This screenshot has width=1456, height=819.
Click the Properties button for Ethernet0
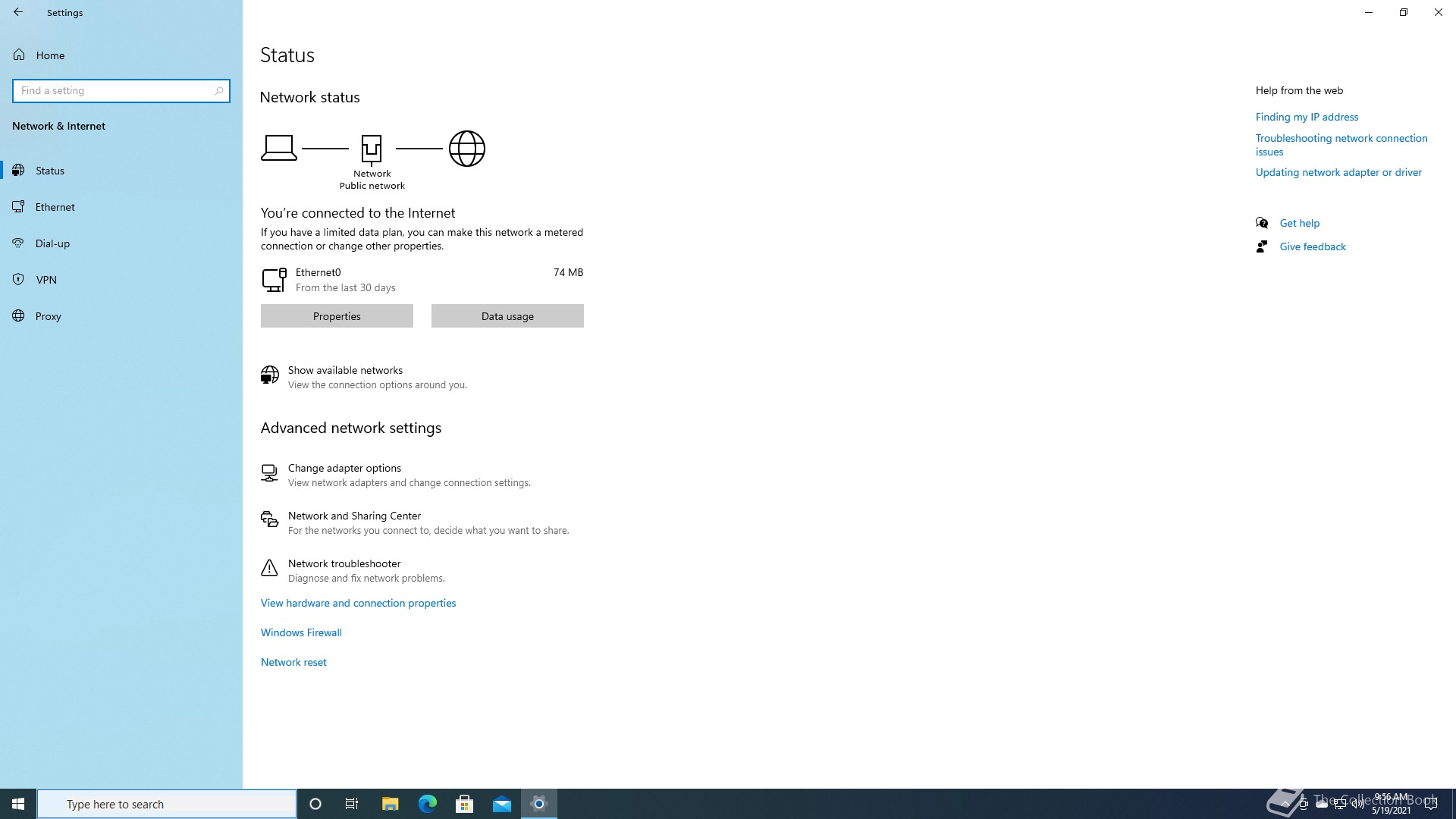click(337, 316)
